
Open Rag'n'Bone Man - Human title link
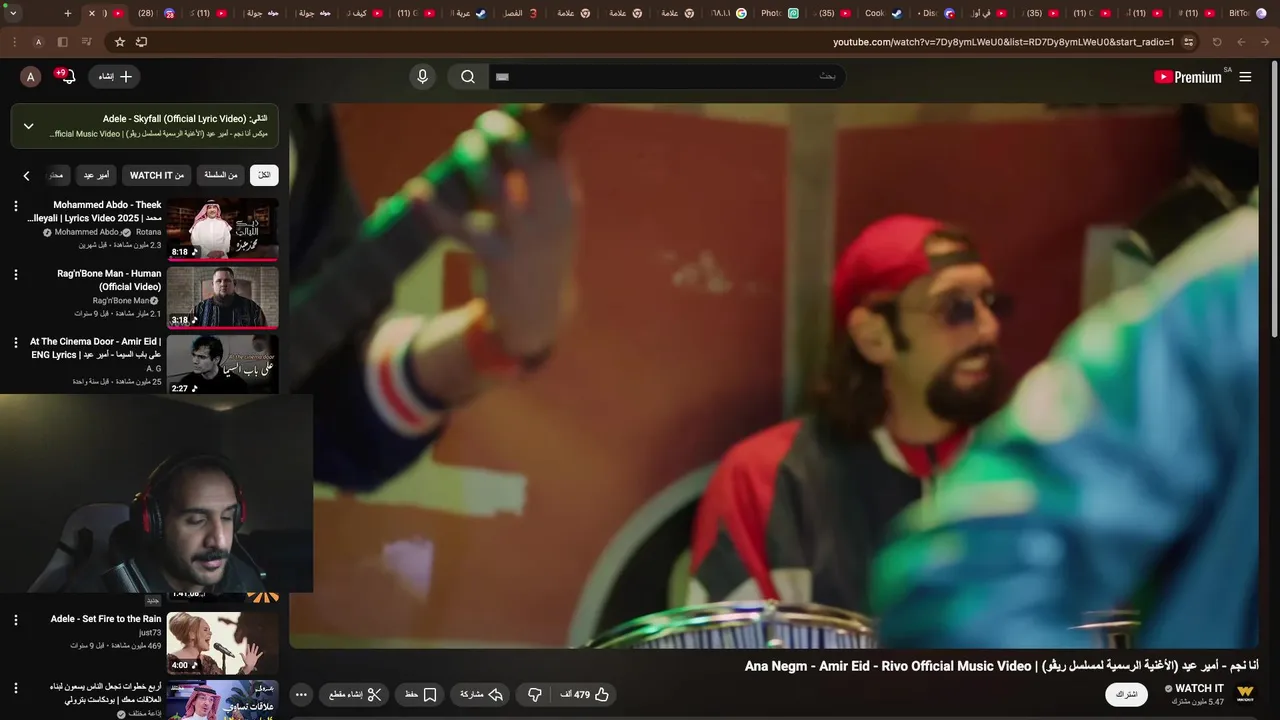(109, 280)
